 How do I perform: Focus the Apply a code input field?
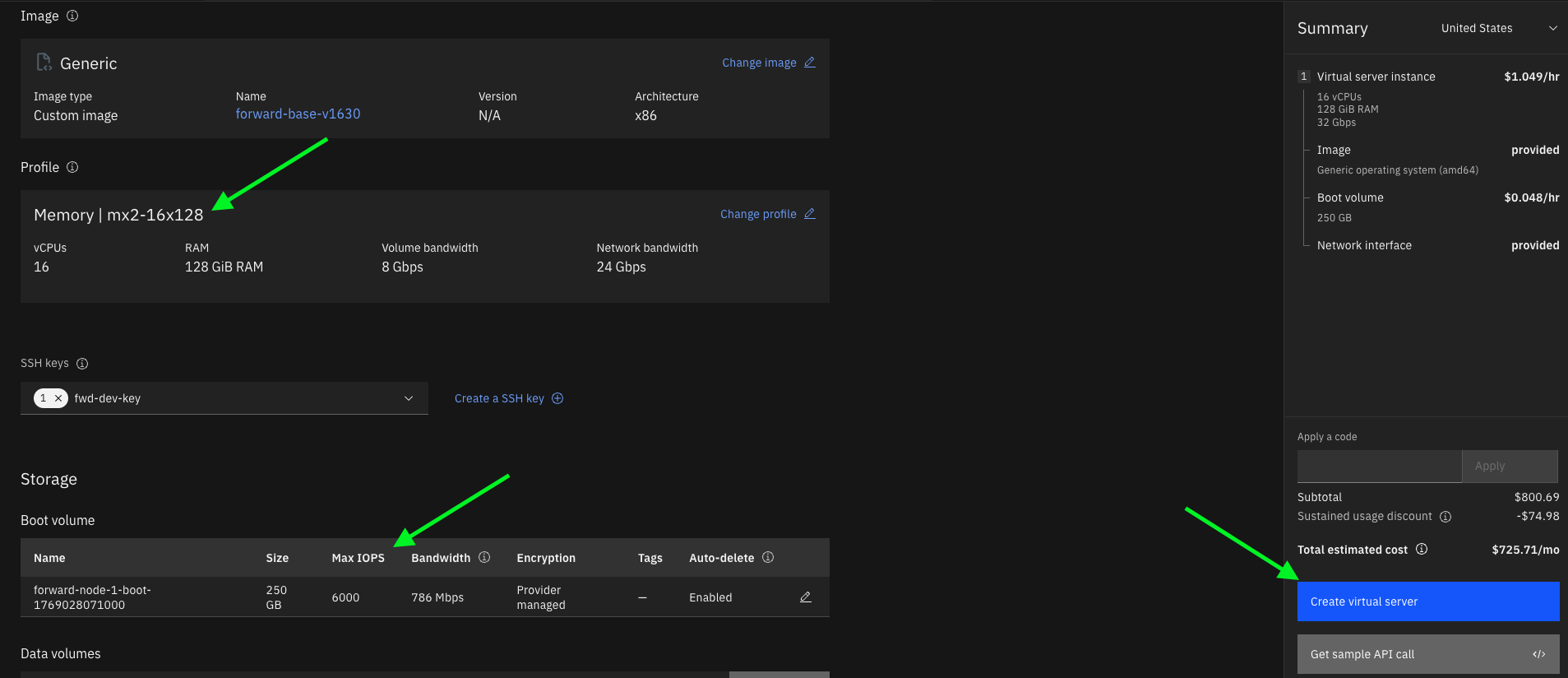(1379, 467)
